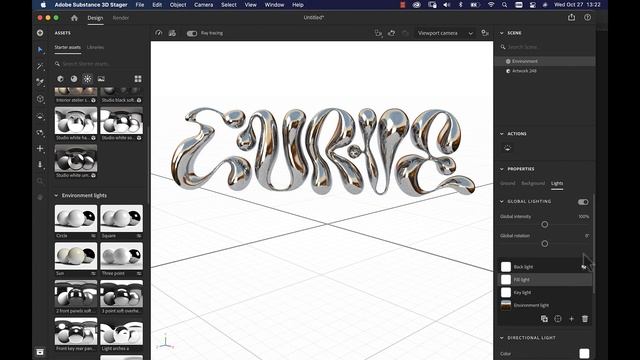
Task: Toggle visibility of Back light
Action: point(584,267)
